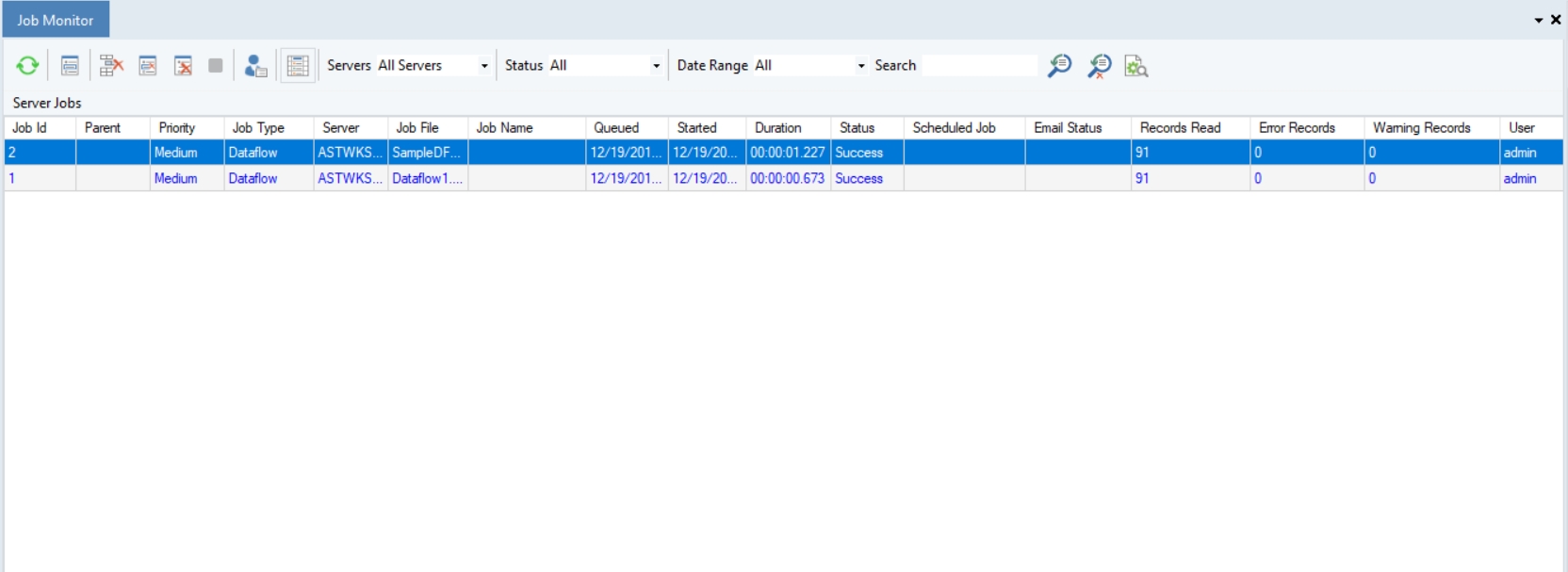The image size is (1568, 572).
Task: Click the magnifier search icon without red X
Action: [x=1059, y=65]
